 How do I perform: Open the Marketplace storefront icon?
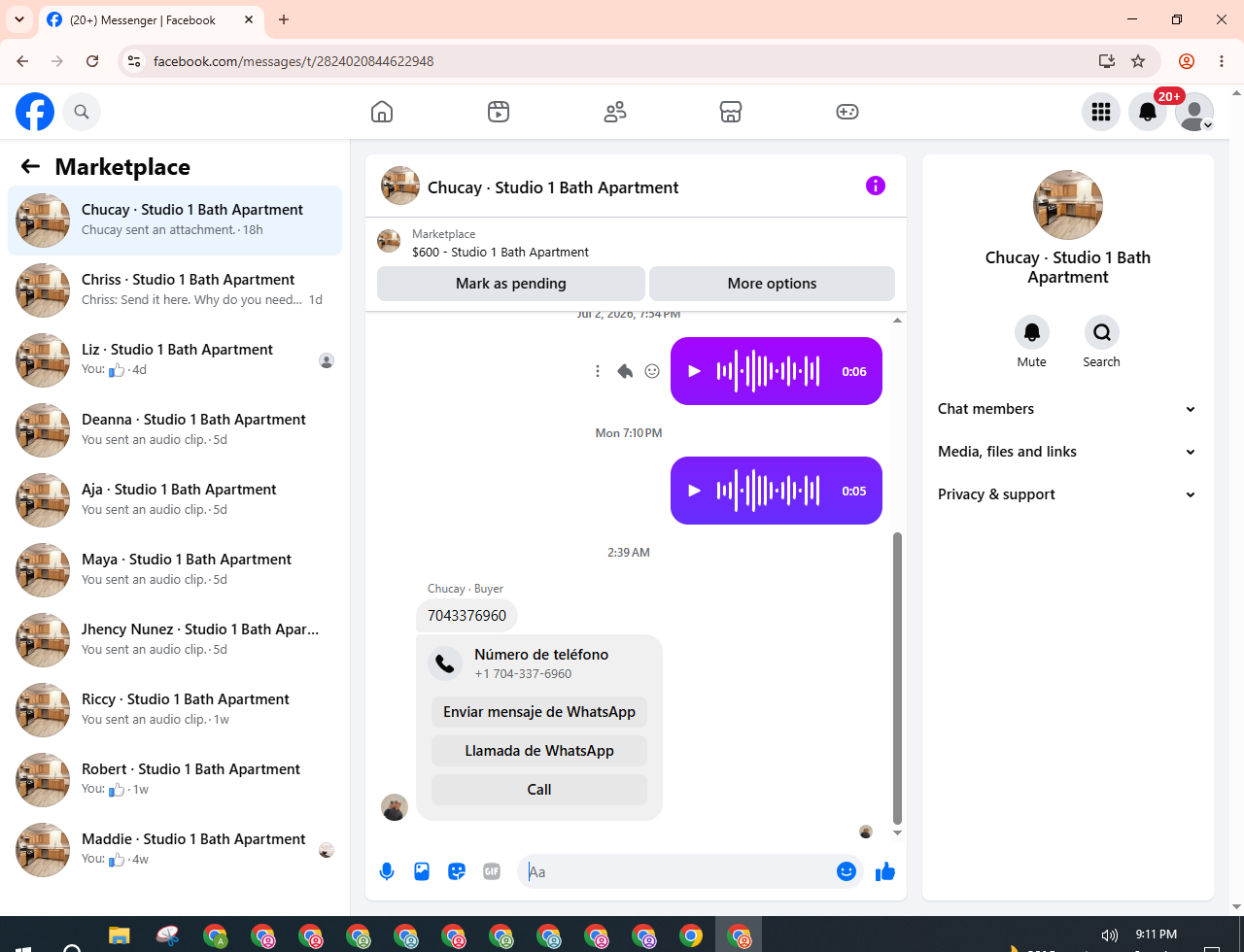731,112
